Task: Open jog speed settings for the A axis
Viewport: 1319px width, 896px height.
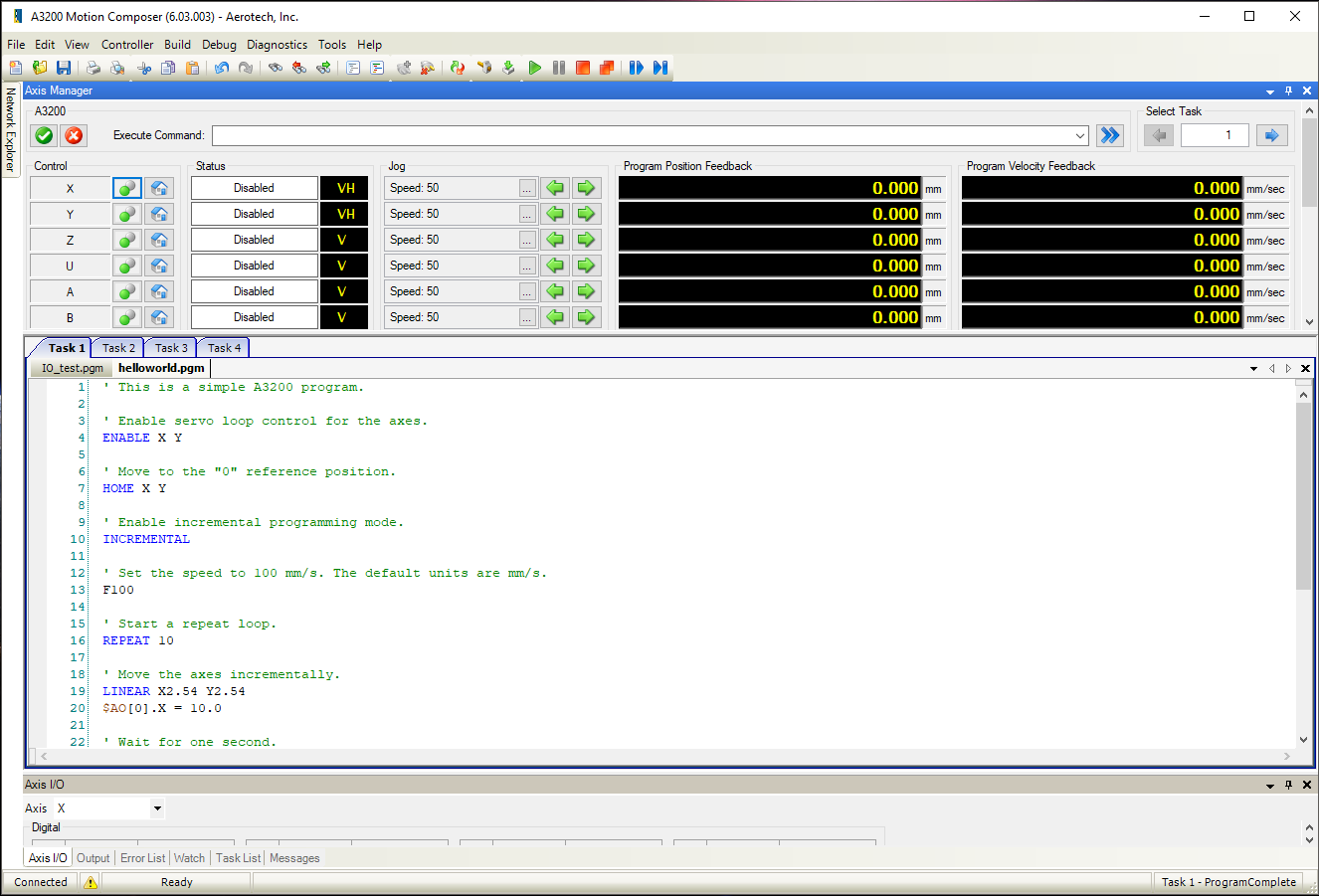Action: click(527, 291)
